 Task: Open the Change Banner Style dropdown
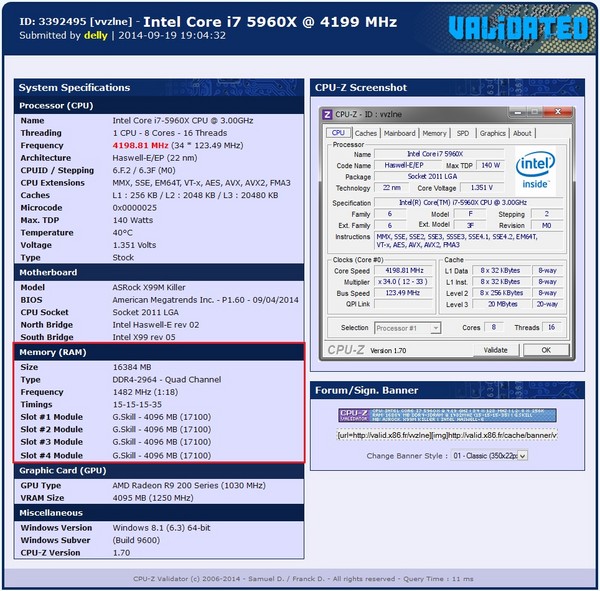(x=489, y=455)
